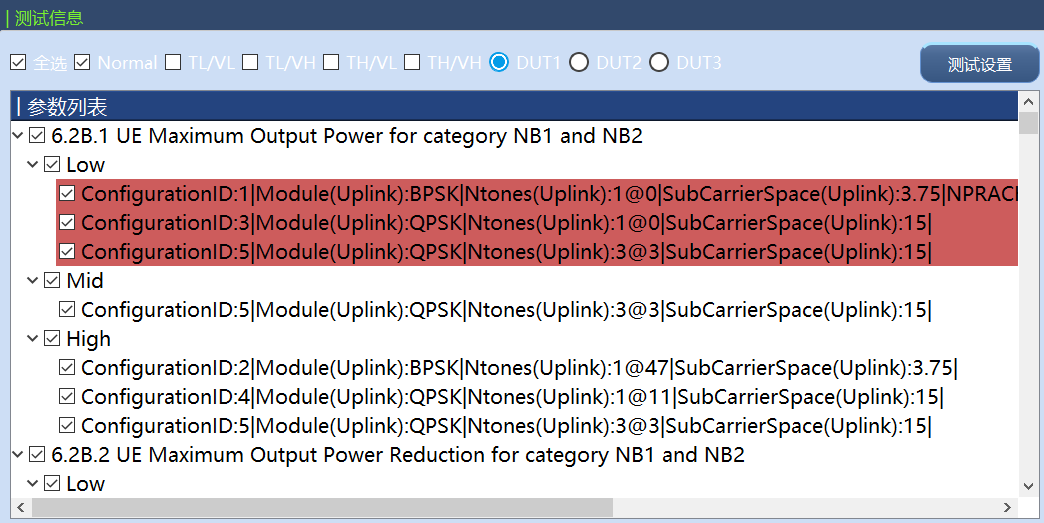Image resolution: width=1044 pixels, height=523 pixels.
Task: Collapse the 6.2B.1 UE Maximum Output Power node
Action: (x=18, y=136)
